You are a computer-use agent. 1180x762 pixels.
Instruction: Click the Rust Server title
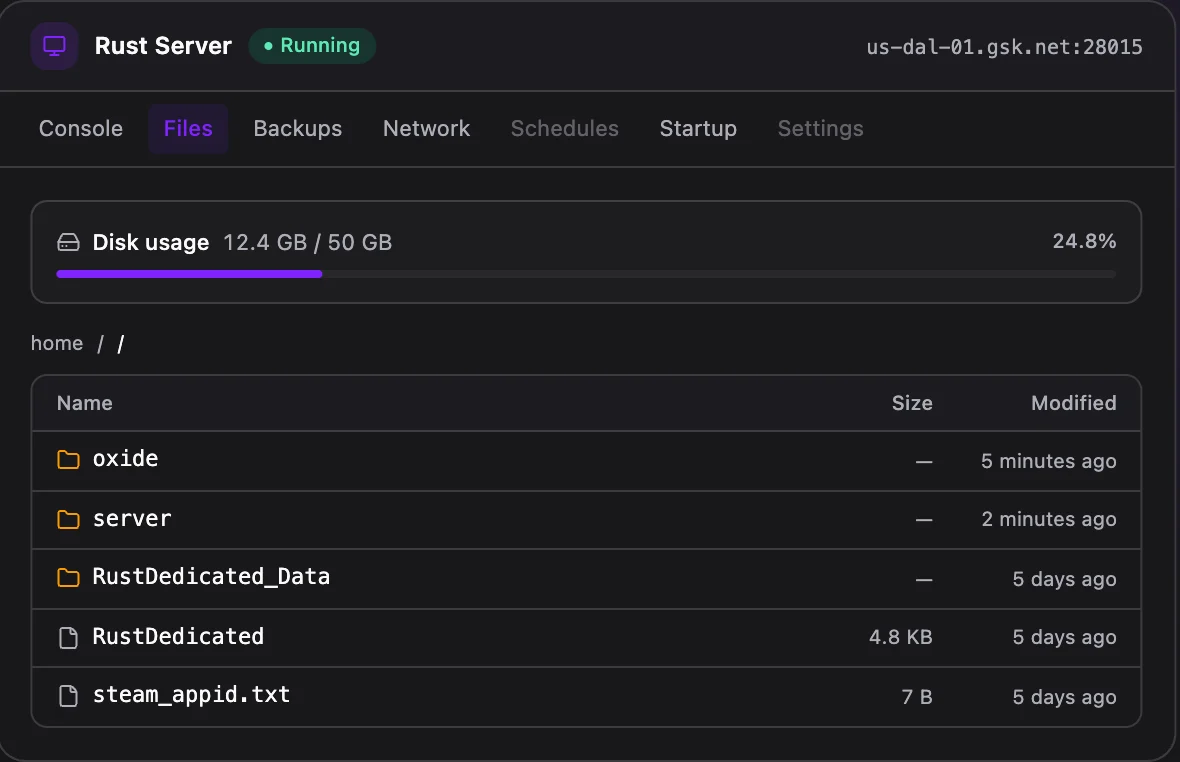[163, 46]
